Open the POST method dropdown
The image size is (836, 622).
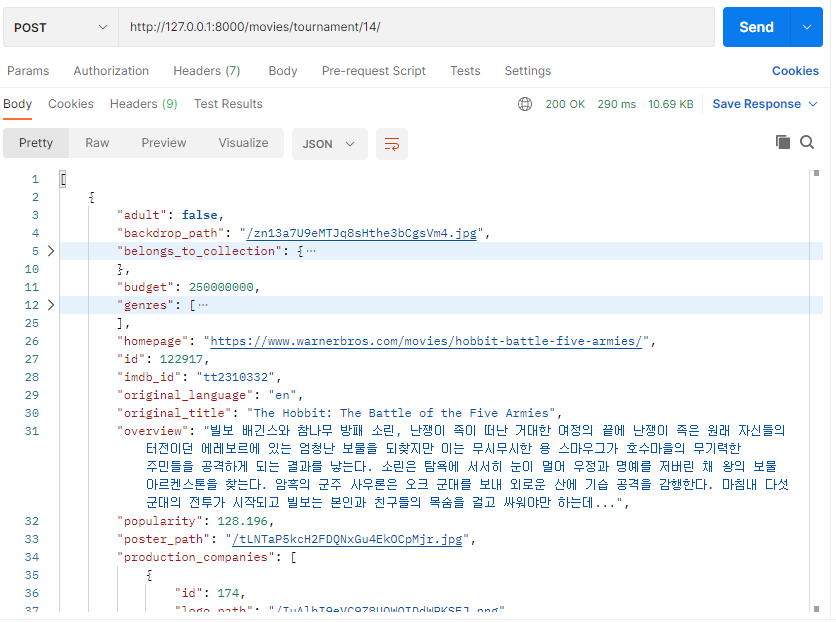(x=60, y=27)
